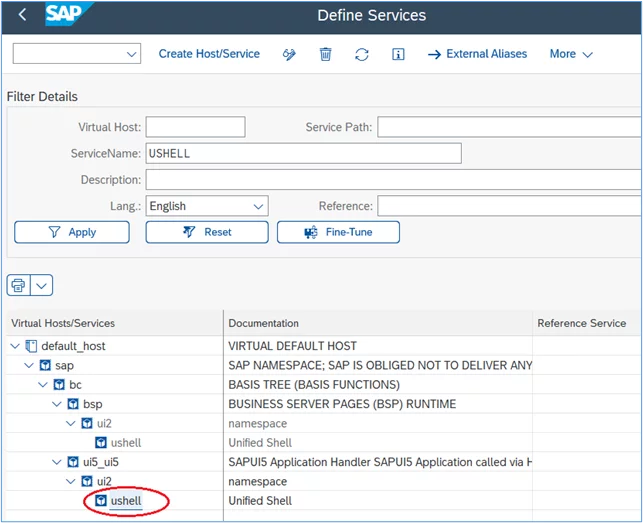Image resolution: width=643 pixels, height=523 pixels.
Task: Open Fine-Tune filter options
Action: pyautogui.click(x=338, y=232)
